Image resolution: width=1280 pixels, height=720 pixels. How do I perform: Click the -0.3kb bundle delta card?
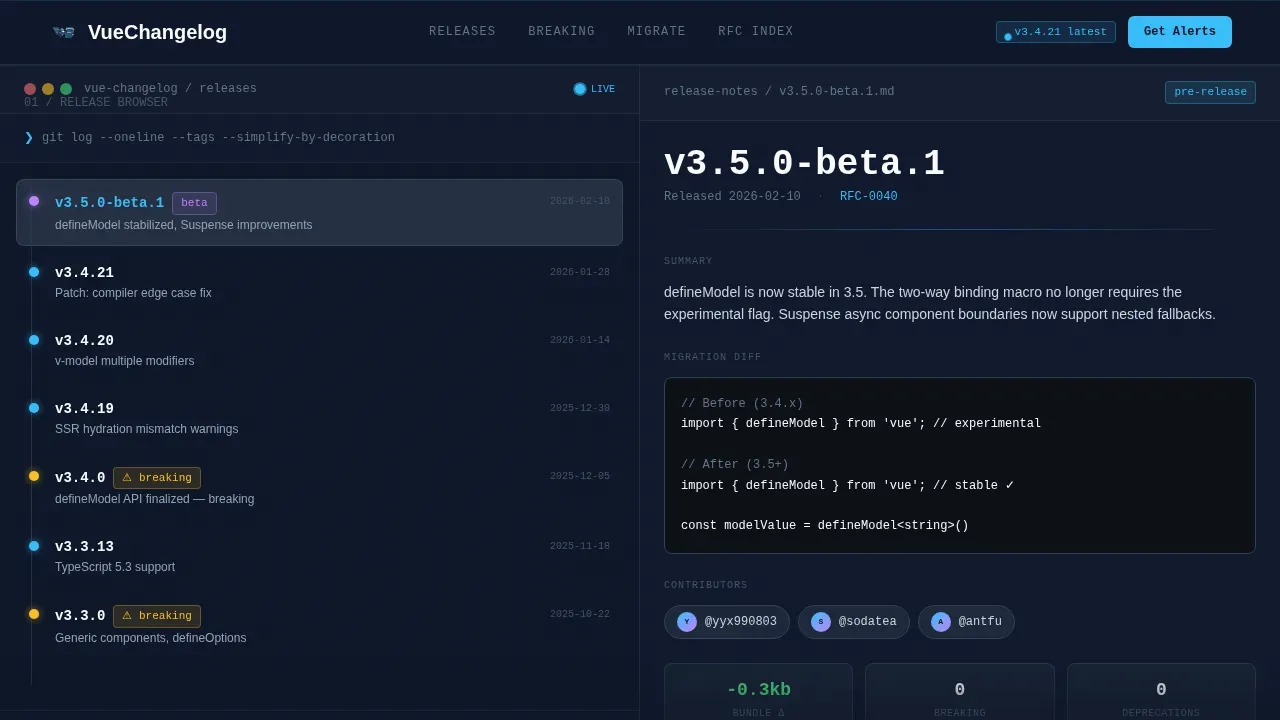click(x=758, y=692)
